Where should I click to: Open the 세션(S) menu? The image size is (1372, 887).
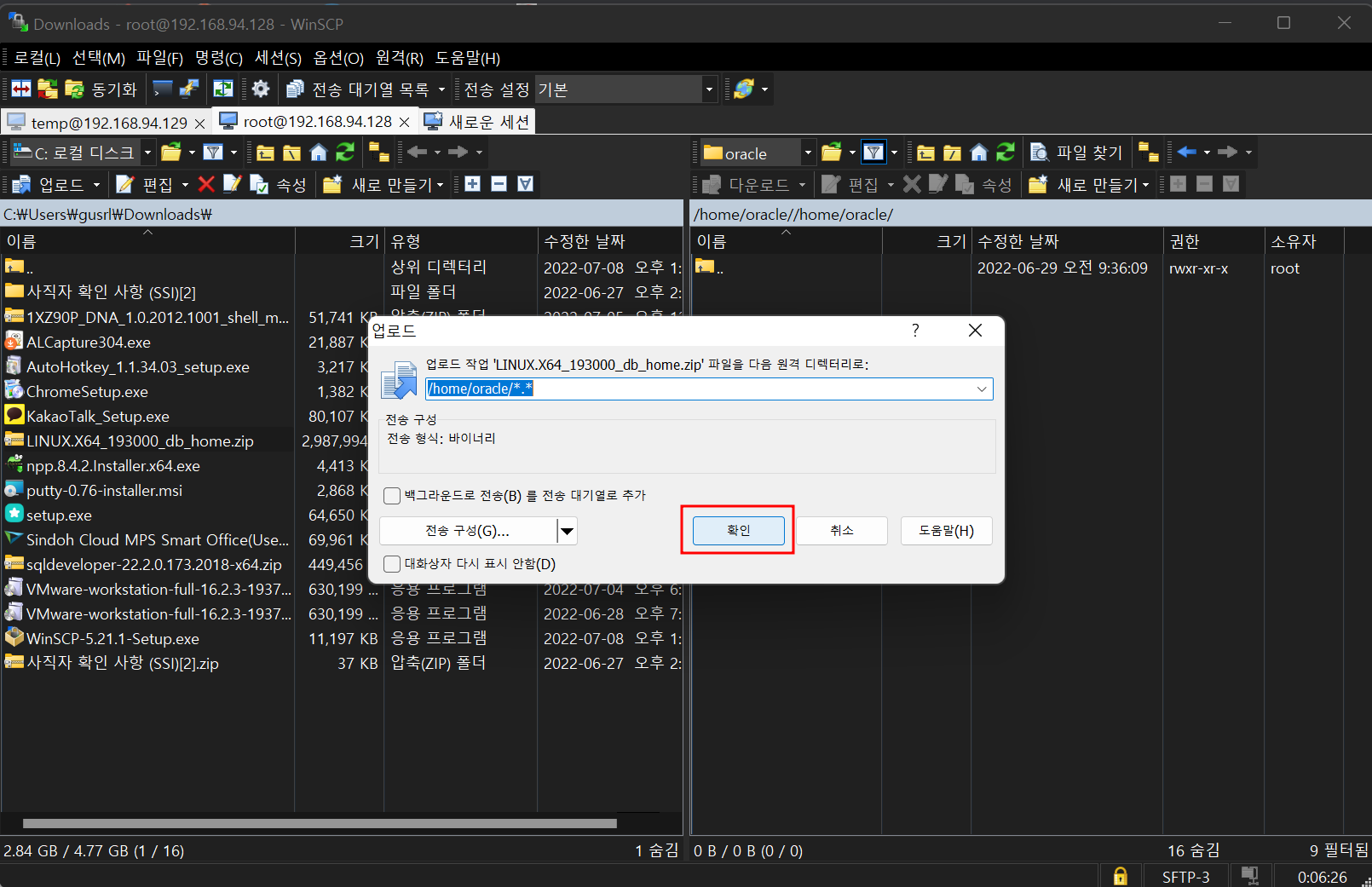click(278, 58)
